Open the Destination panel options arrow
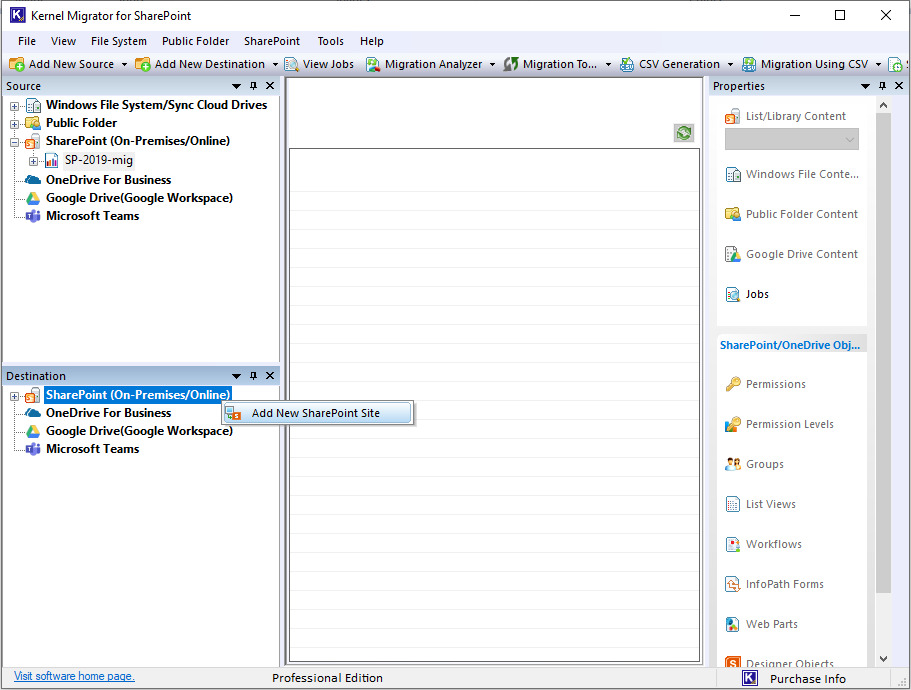This screenshot has height=690, width=911. coord(236,376)
